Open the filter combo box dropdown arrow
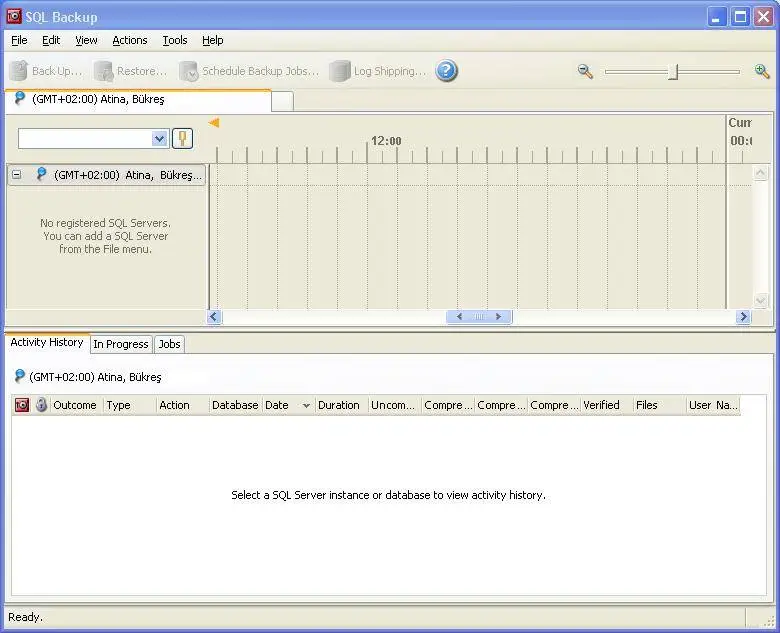The width and height of the screenshot is (780, 633). pyautogui.click(x=159, y=138)
